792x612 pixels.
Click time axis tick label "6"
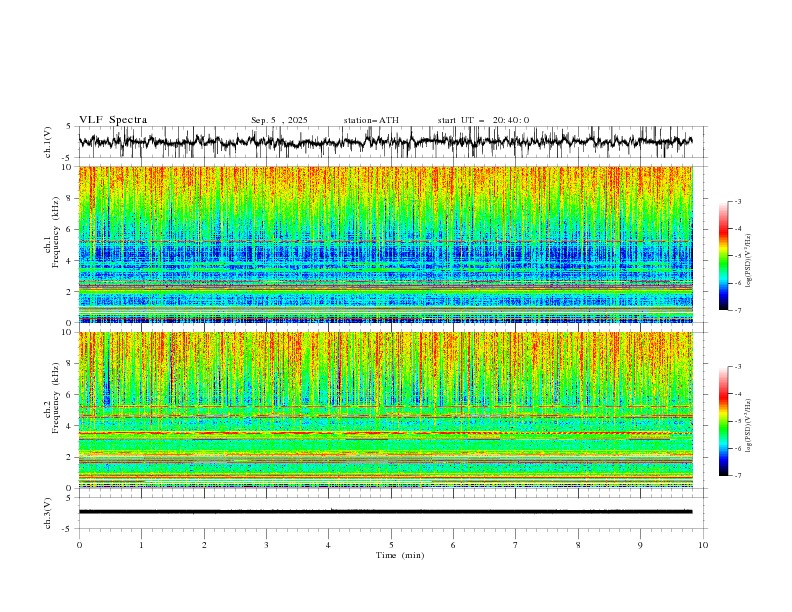point(453,545)
